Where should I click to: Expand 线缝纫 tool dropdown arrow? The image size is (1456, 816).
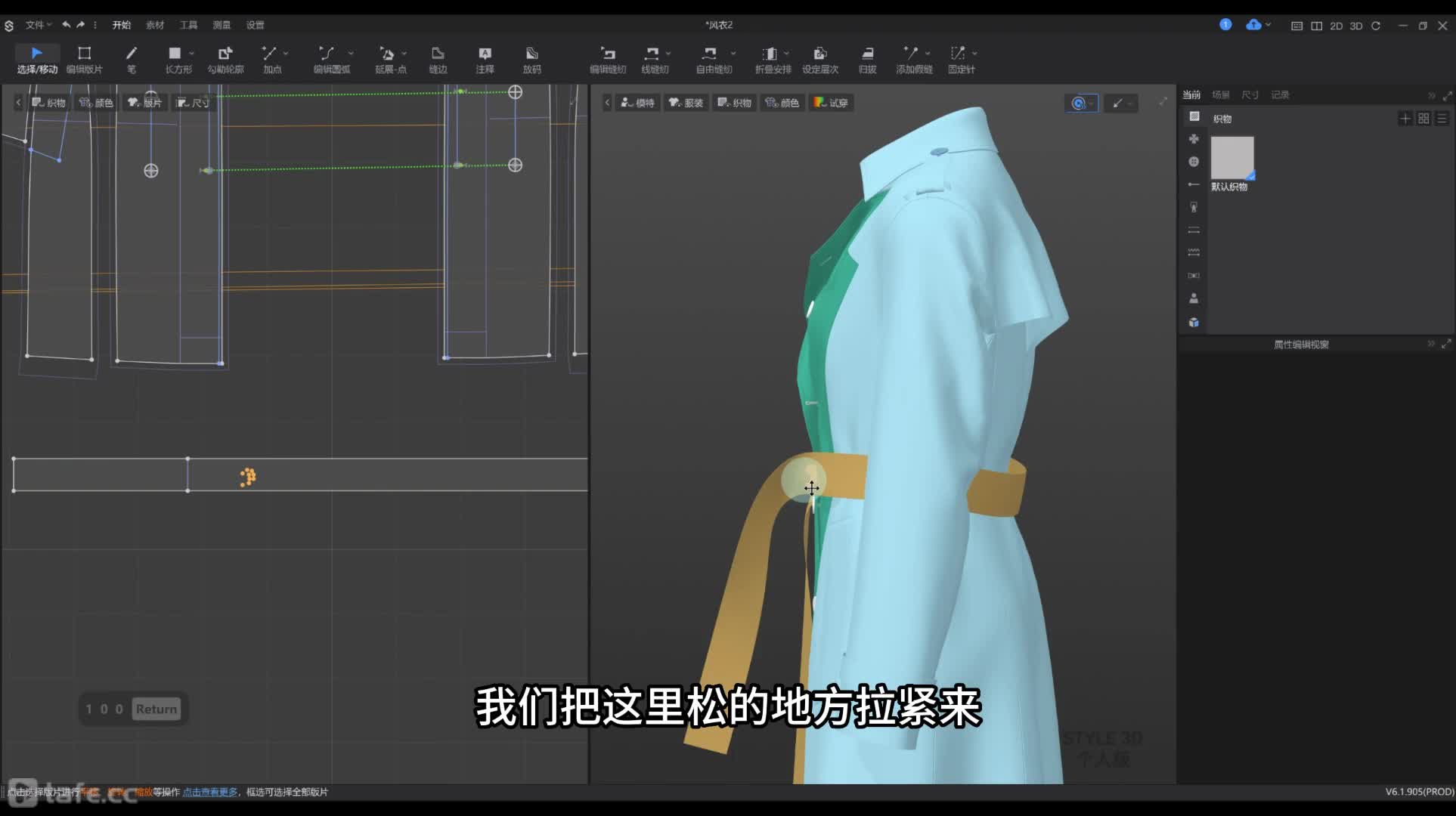tap(668, 54)
